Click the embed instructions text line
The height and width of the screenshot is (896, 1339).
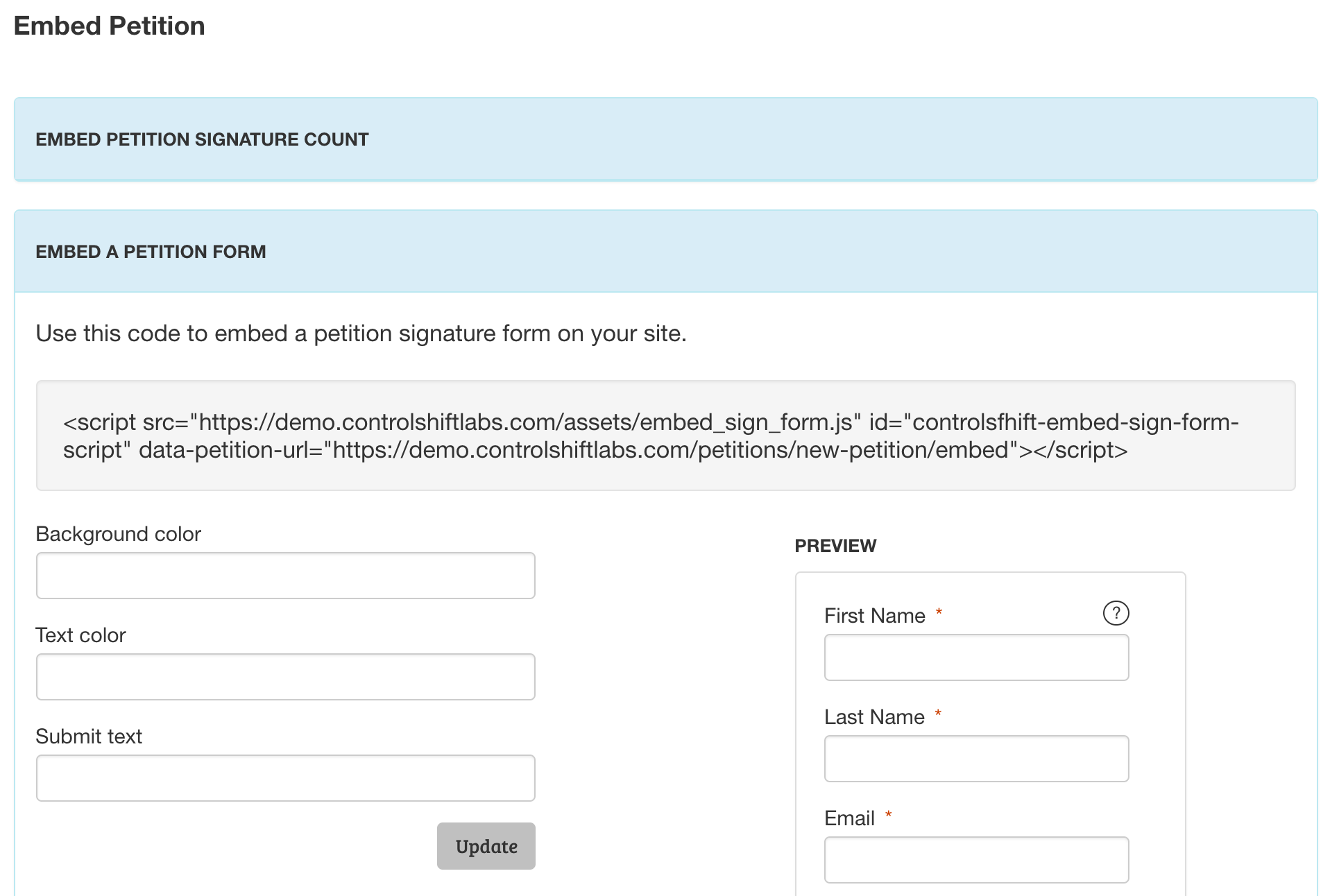point(361,334)
